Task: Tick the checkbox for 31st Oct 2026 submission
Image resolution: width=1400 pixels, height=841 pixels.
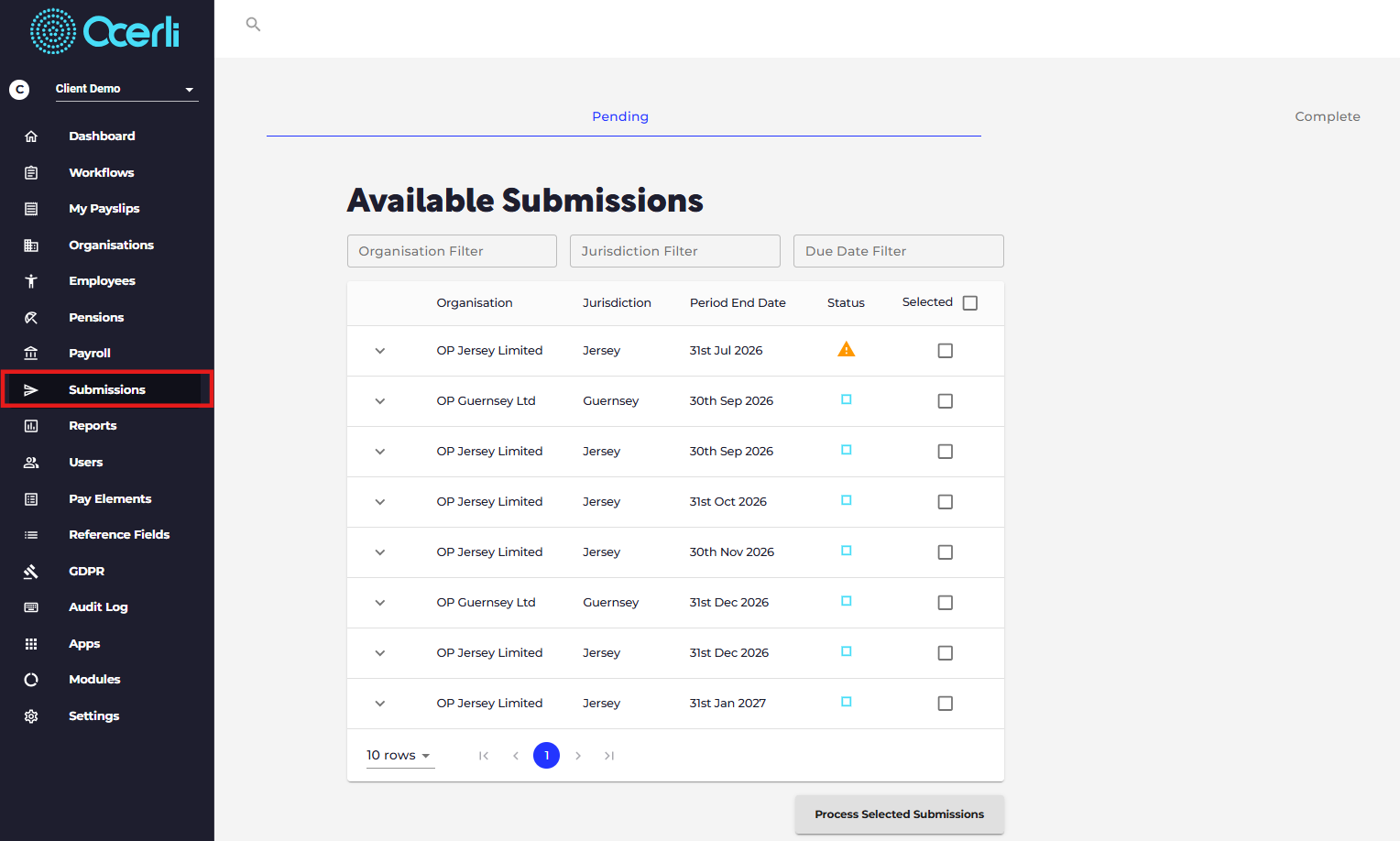Action: (946, 502)
